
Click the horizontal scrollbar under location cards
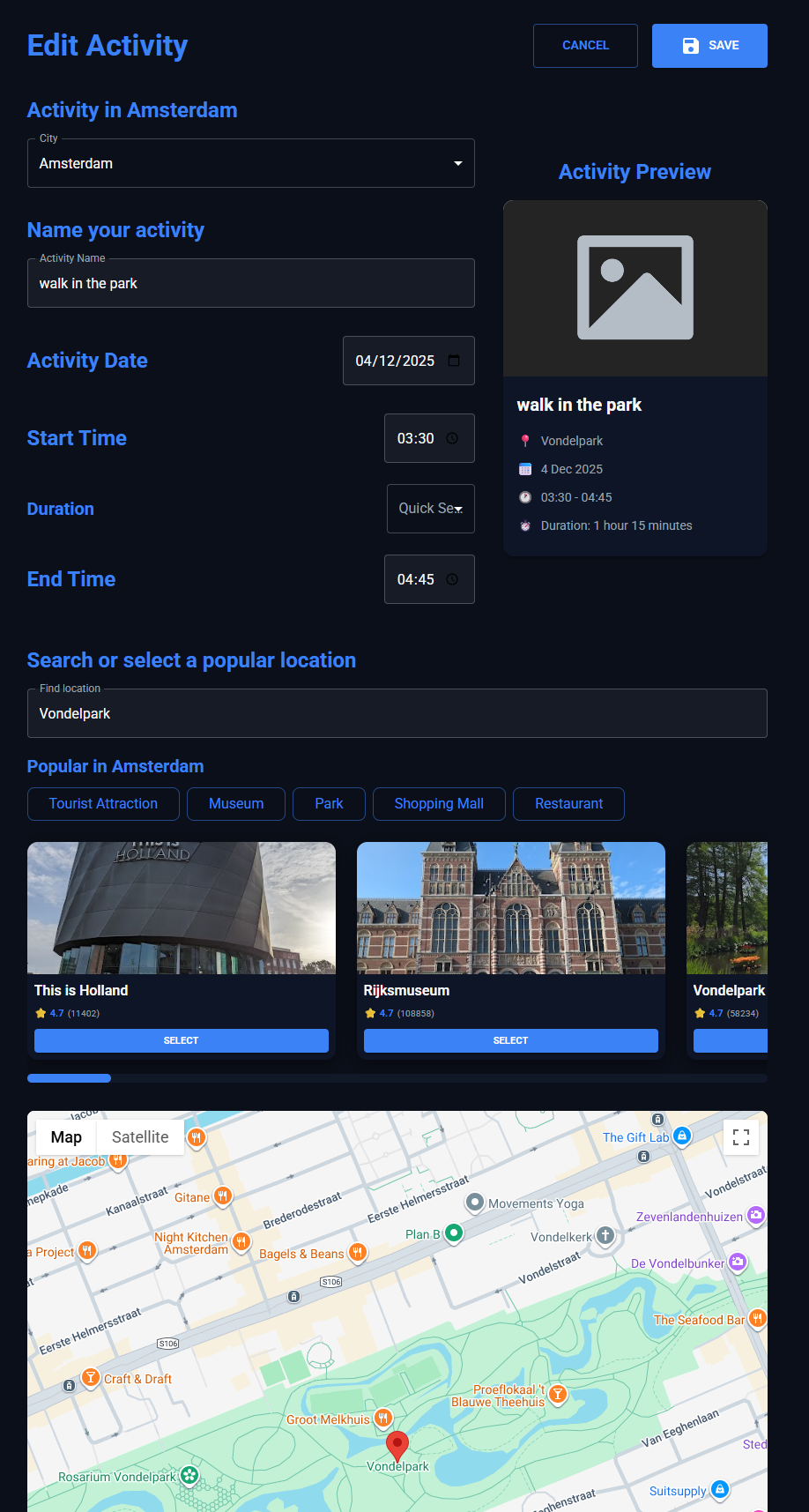point(397,1078)
